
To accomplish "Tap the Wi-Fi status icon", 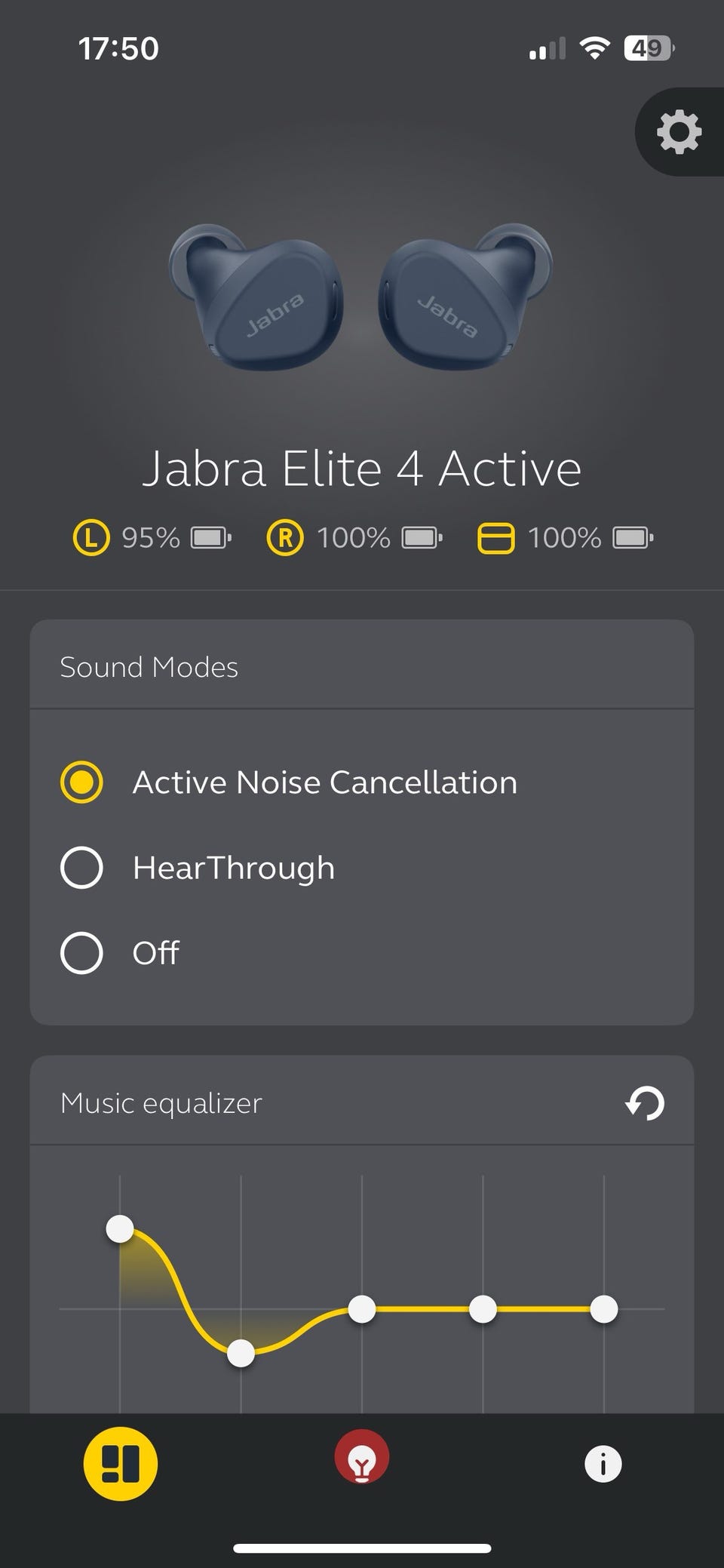I will click(x=594, y=49).
